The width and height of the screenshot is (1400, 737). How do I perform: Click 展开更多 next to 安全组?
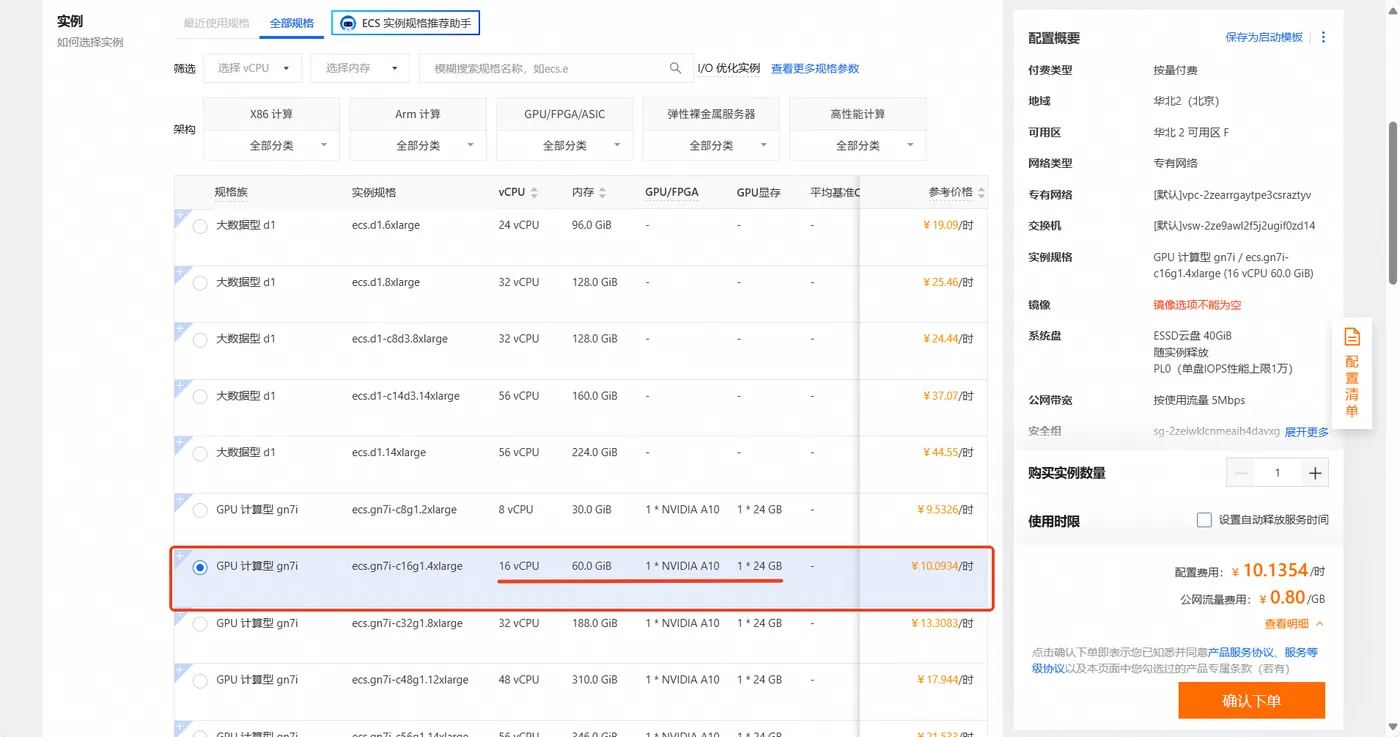coord(1307,432)
